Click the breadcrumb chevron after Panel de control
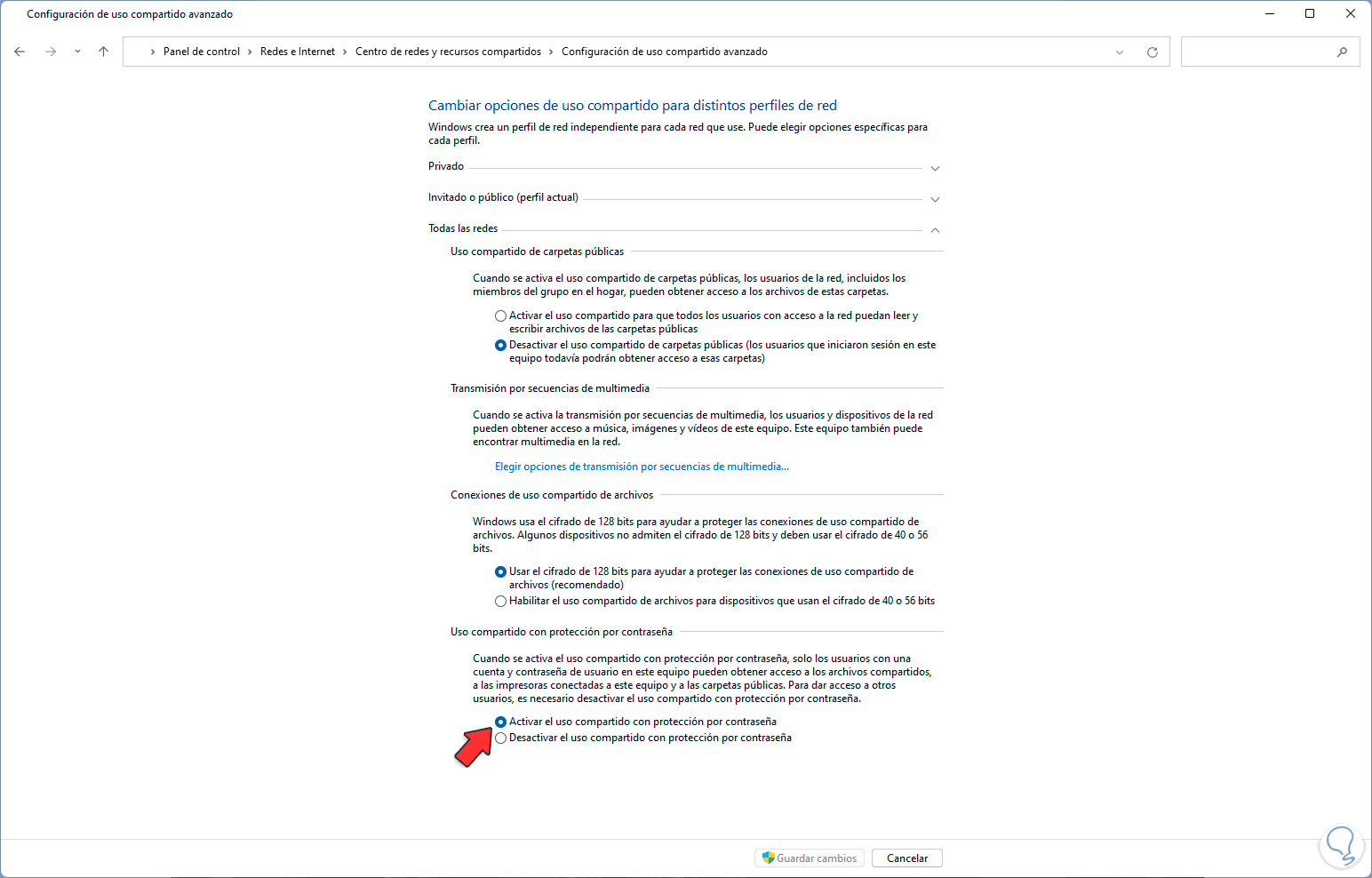1372x878 pixels. [250, 52]
